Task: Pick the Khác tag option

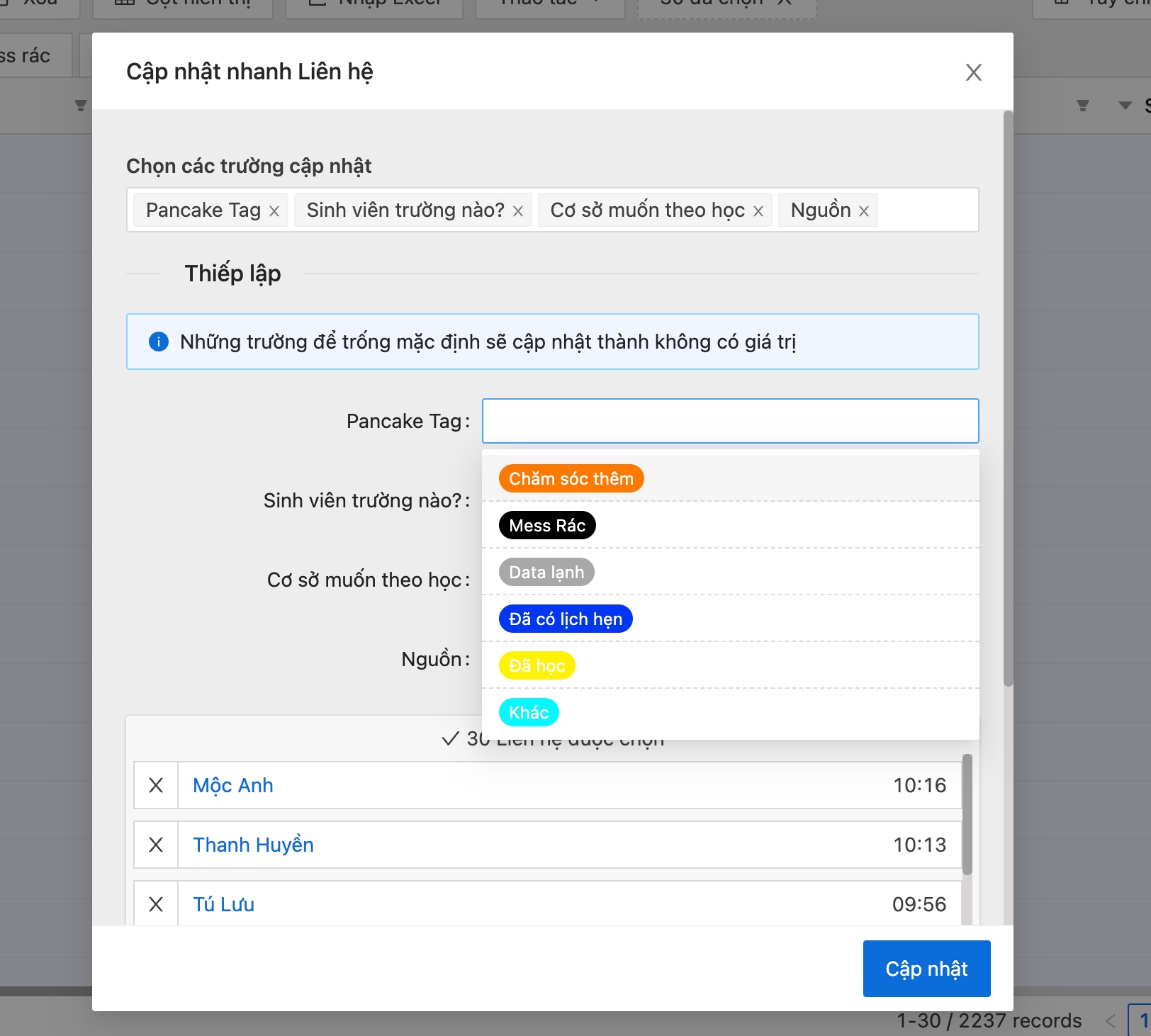Action: click(x=529, y=712)
